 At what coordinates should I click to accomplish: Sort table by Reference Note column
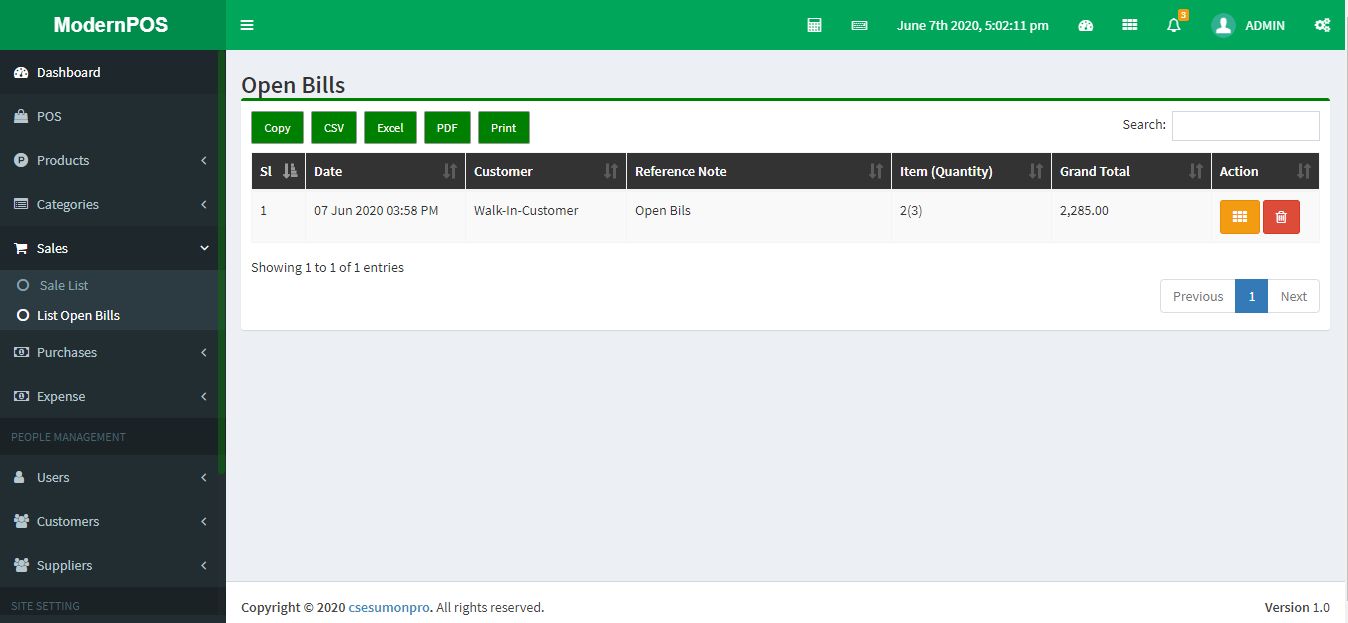click(x=759, y=171)
